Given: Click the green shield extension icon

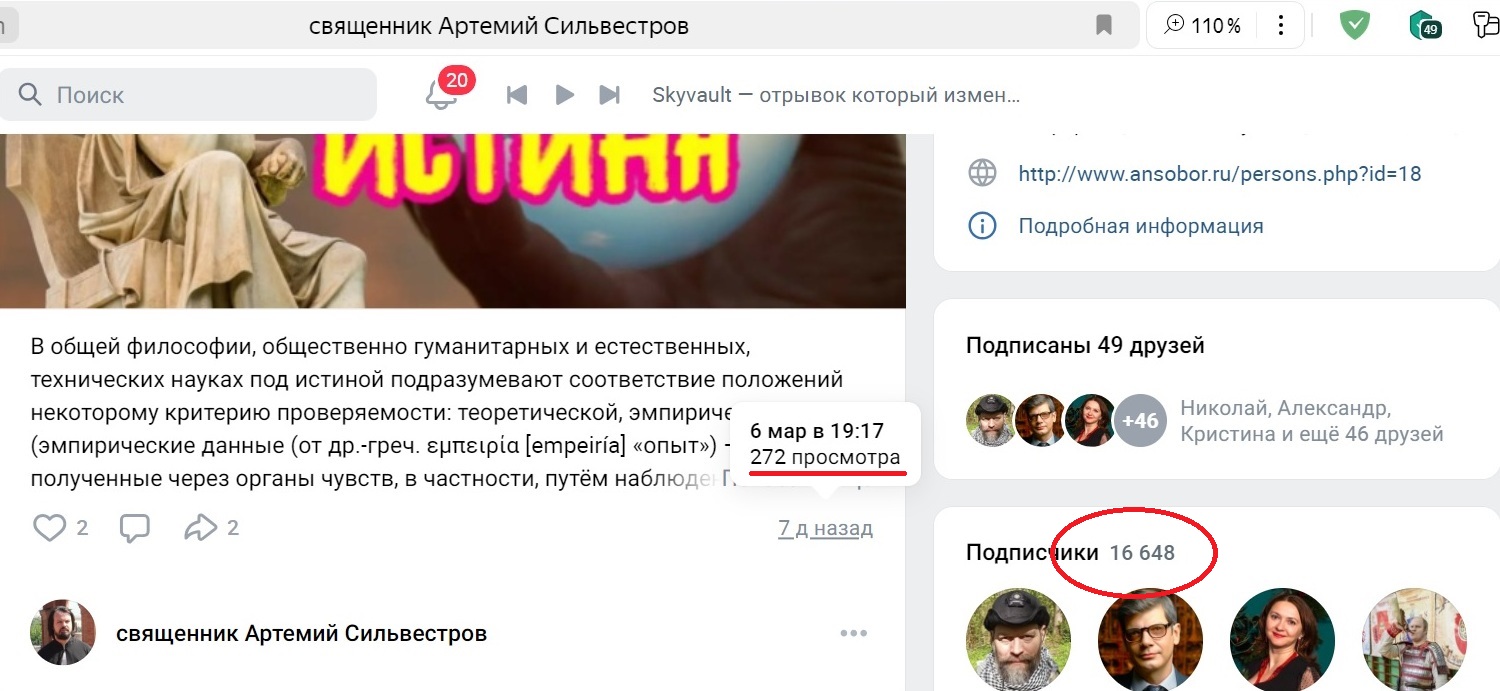Looking at the screenshot, I should 1355,25.
